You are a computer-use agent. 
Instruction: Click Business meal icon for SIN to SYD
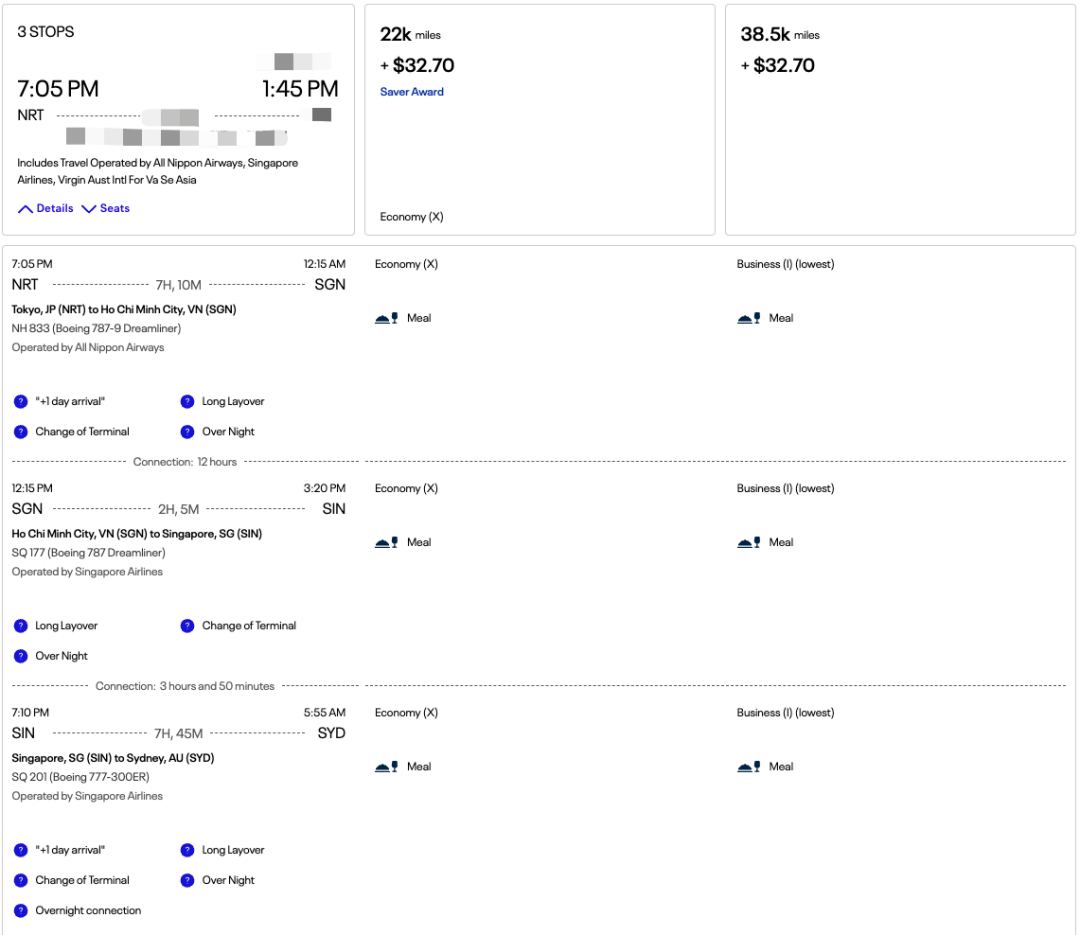748,767
